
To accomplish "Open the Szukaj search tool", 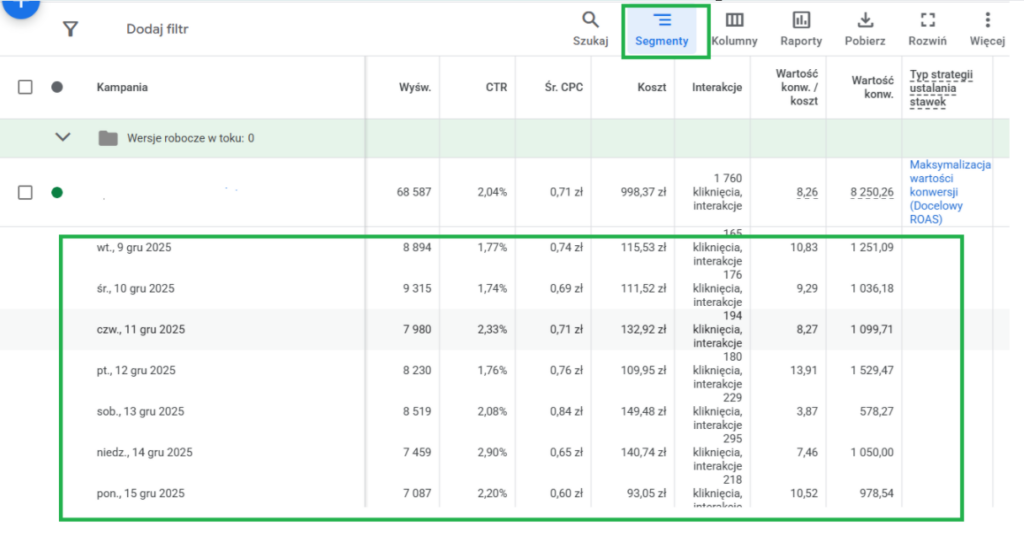I will [590, 29].
